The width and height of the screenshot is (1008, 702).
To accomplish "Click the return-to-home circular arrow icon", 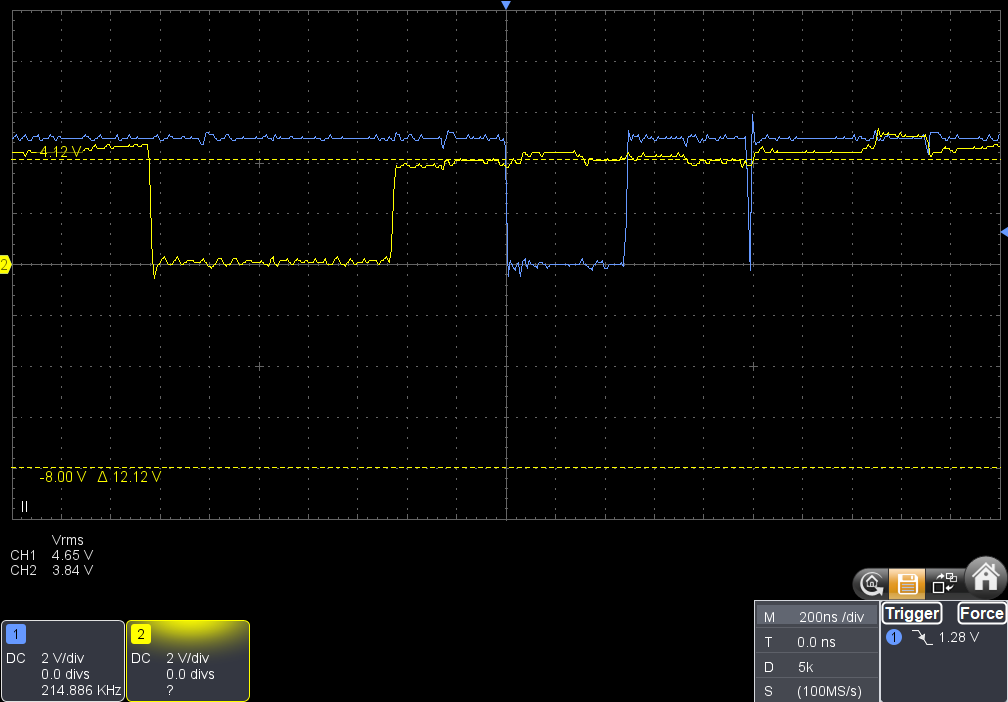I will (871, 582).
